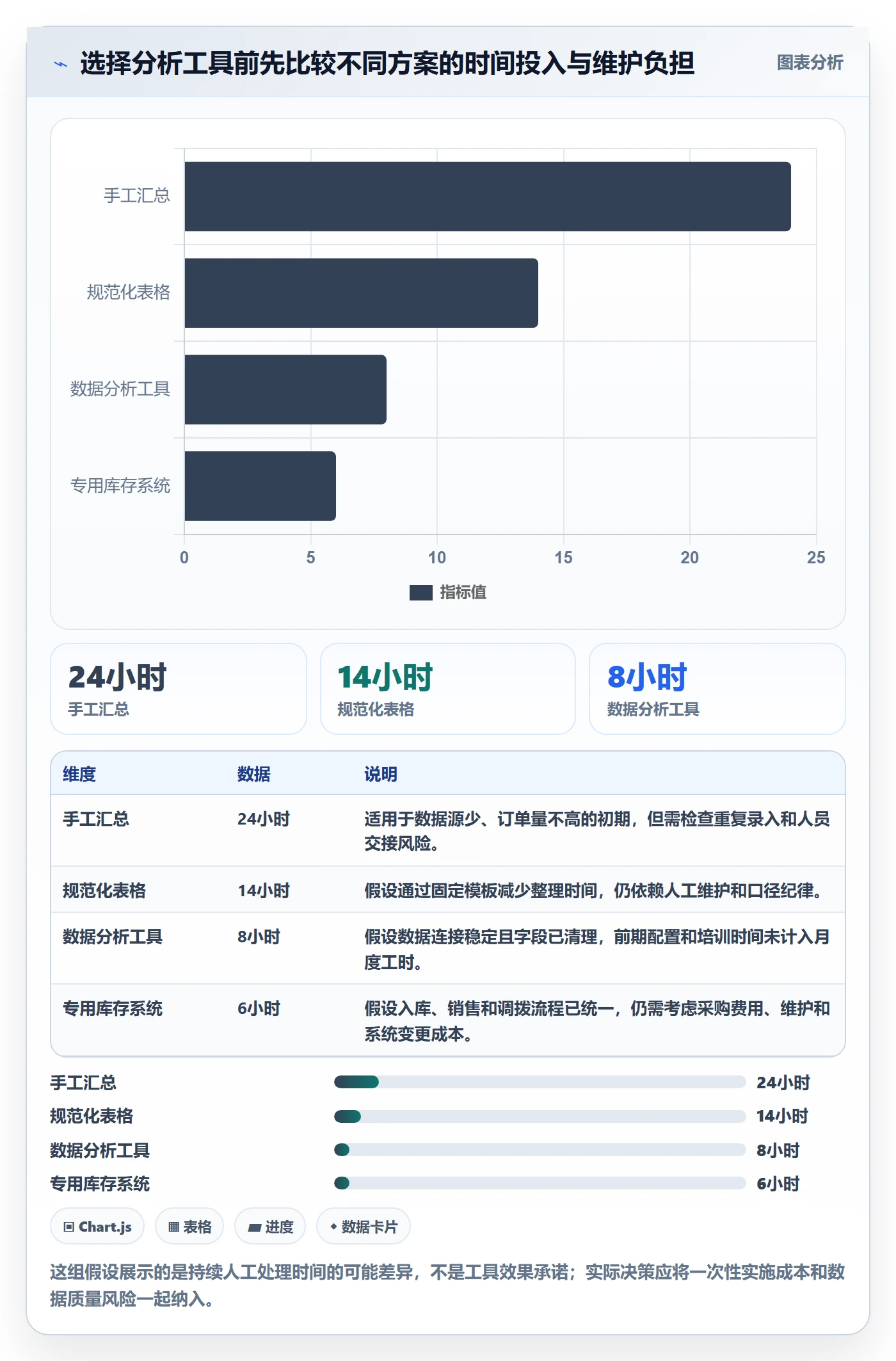Open the 14小时 规范化表格 data card
The width and height of the screenshot is (896, 1361).
coord(448,689)
